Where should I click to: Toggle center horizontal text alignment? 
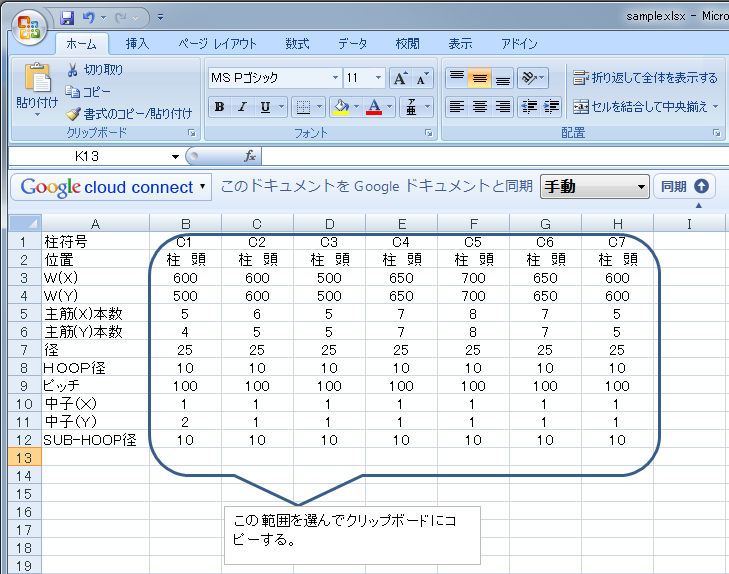(479, 107)
